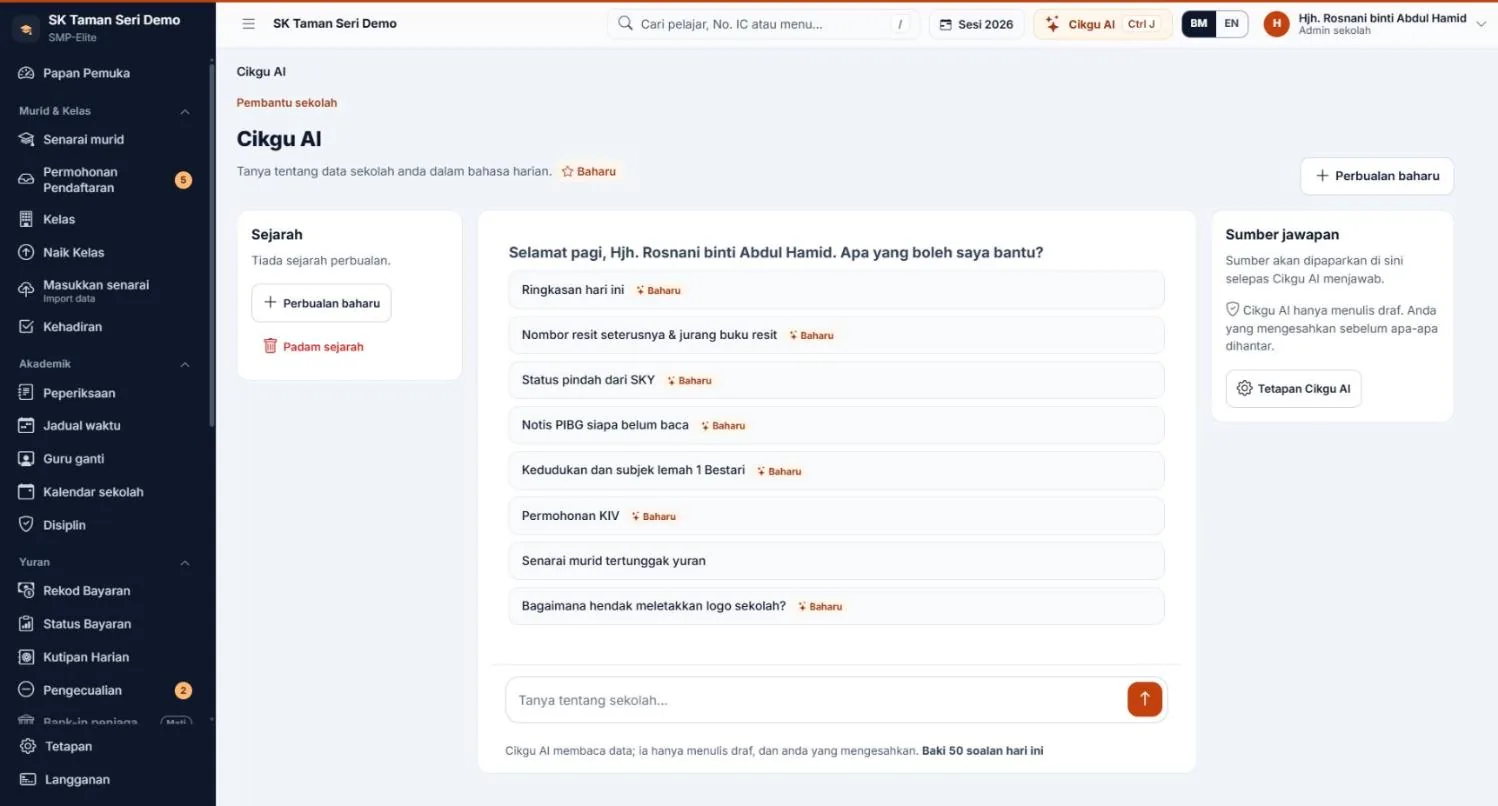Click the Tetapan gear icon in sidebar
This screenshot has height=806, width=1498.
[28, 746]
